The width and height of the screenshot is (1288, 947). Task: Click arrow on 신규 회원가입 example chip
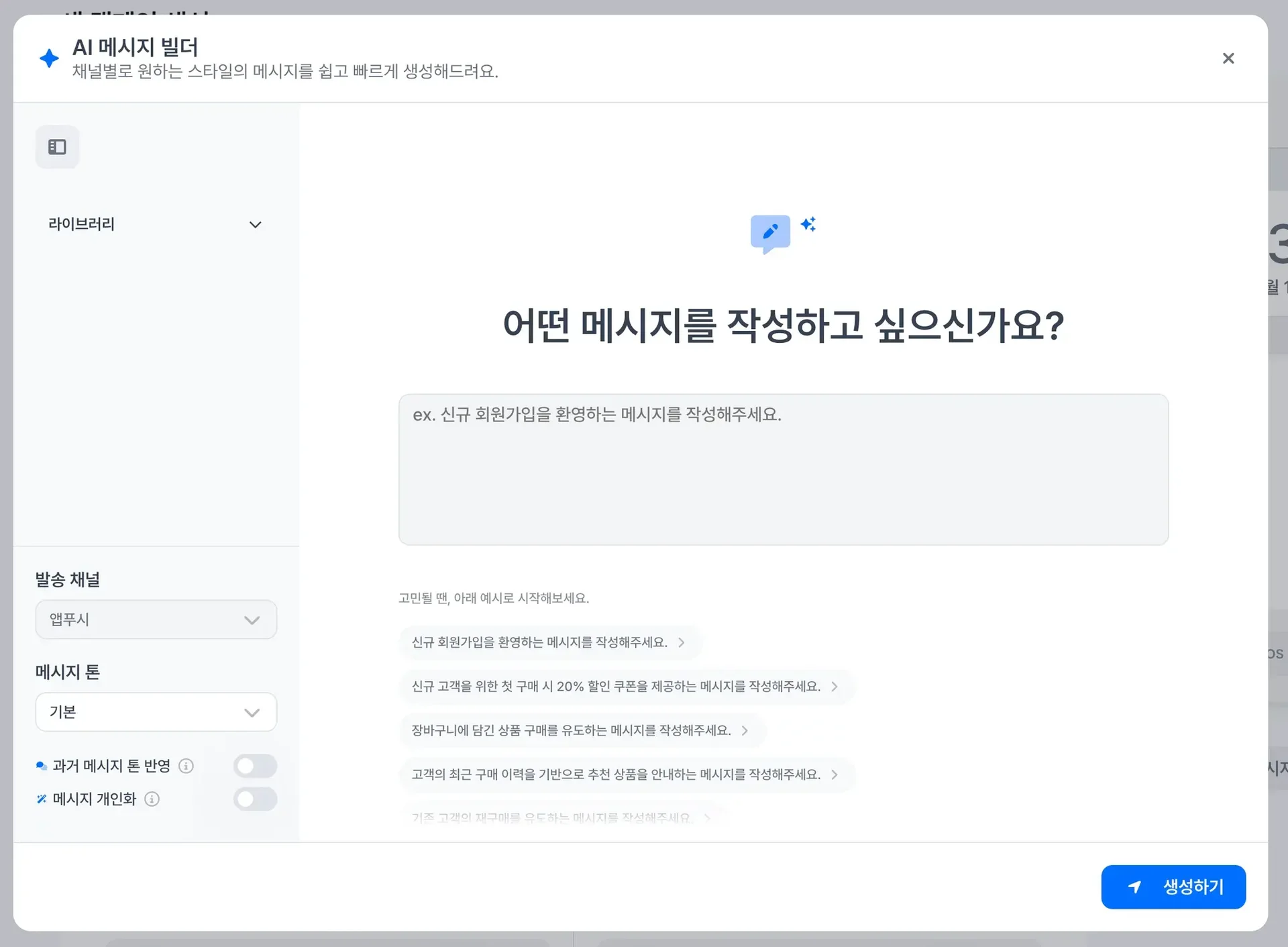[682, 642]
